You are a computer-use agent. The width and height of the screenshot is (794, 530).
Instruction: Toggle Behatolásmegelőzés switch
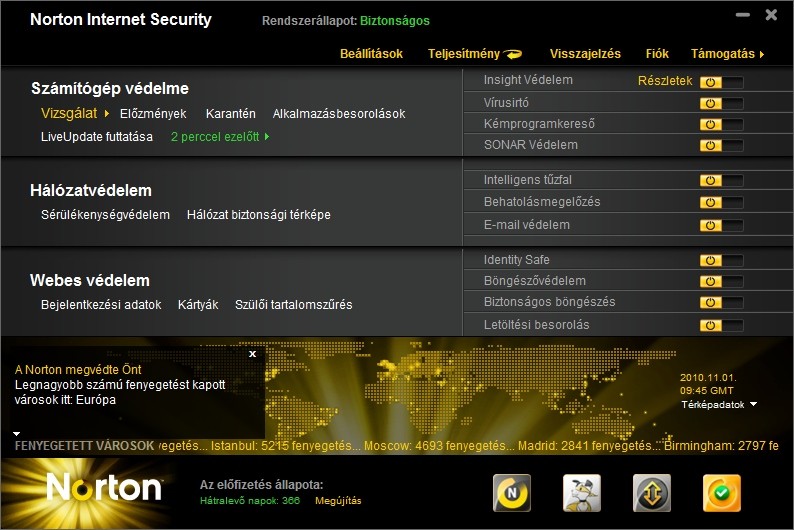point(722,202)
